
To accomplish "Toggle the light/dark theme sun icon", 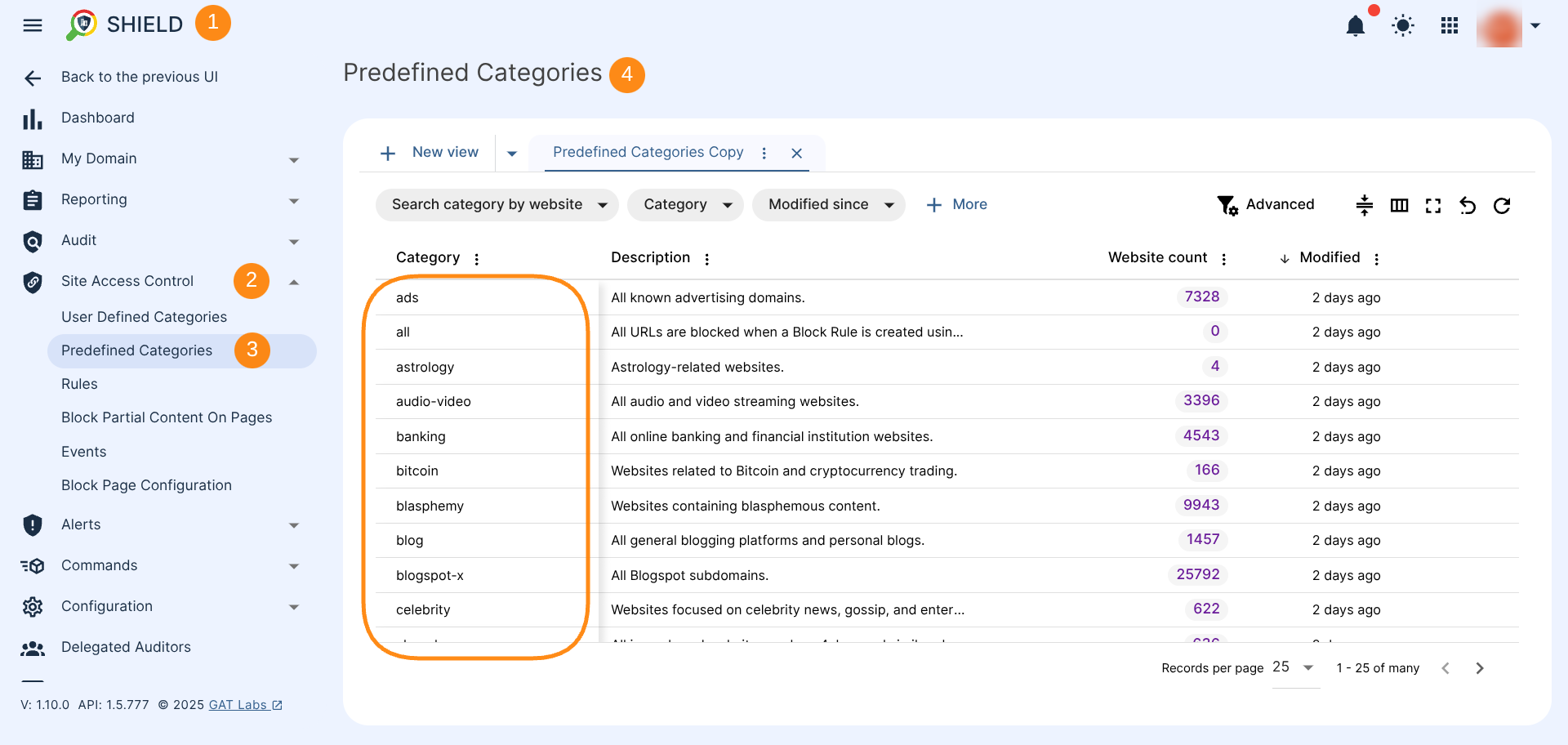I will [1403, 26].
